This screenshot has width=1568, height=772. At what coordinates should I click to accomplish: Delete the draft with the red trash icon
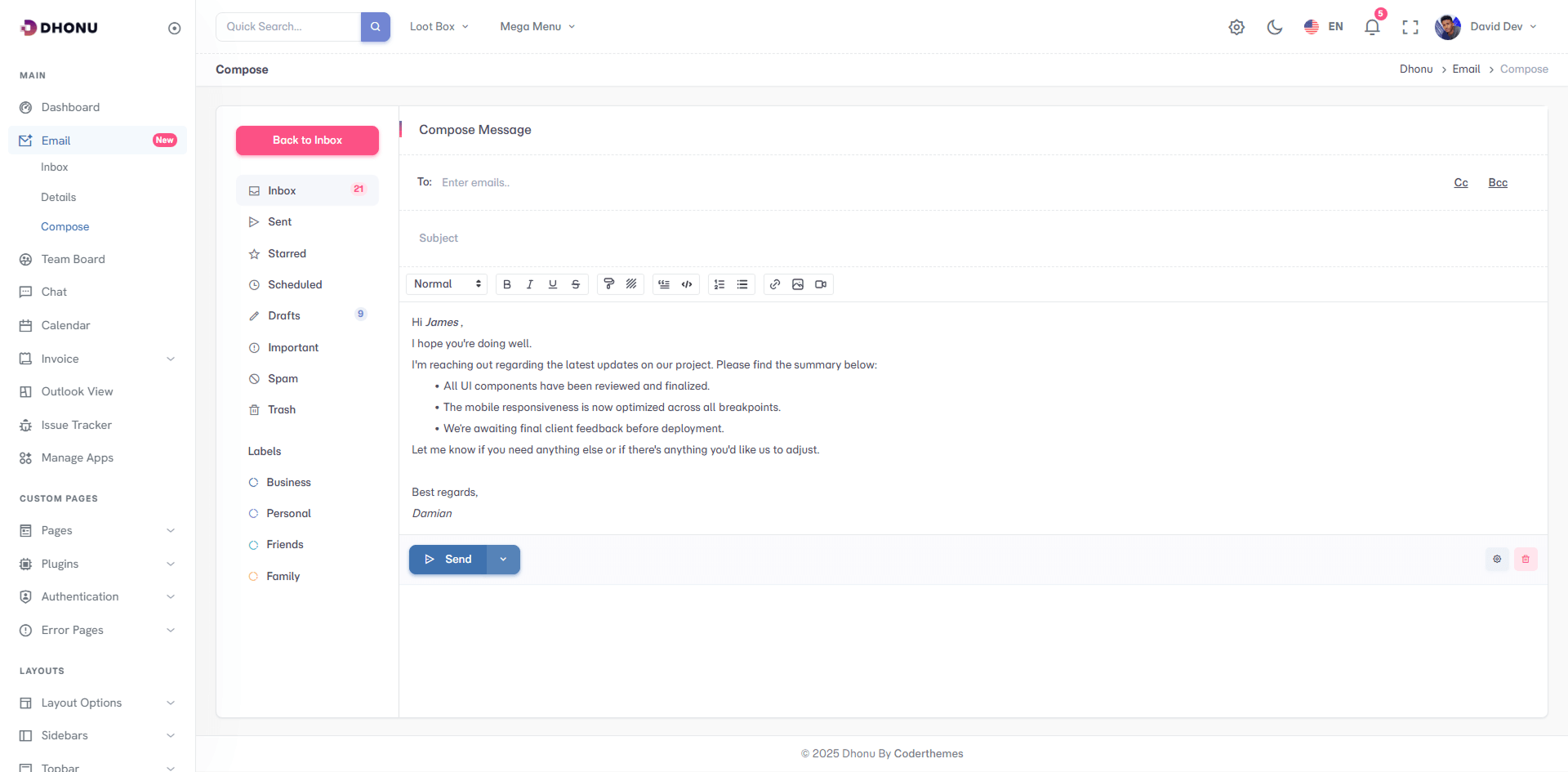click(x=1526, y=560)
